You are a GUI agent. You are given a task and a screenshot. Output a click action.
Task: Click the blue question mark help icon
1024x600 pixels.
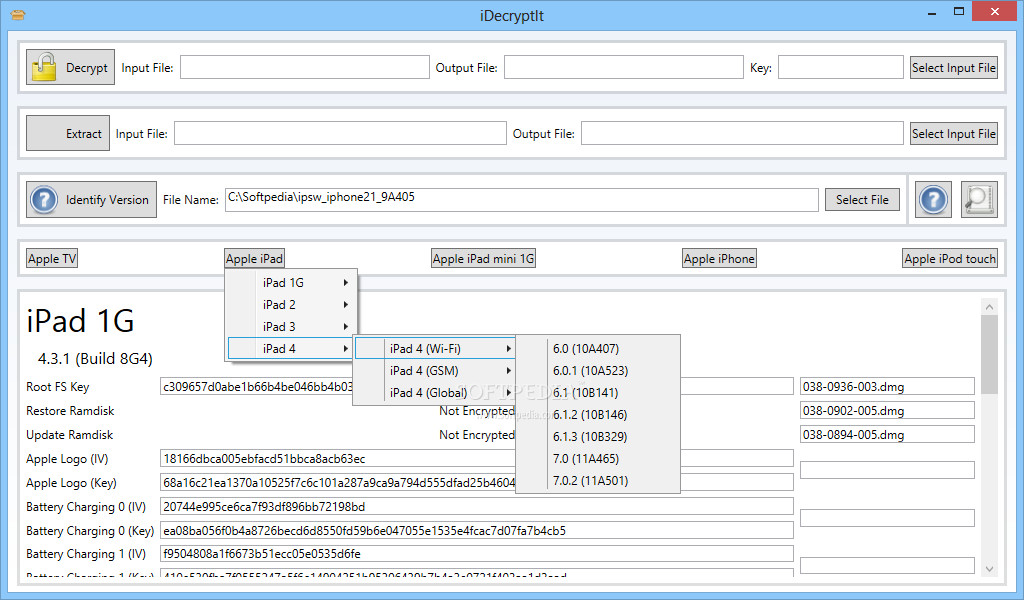(x=933, y=200)
